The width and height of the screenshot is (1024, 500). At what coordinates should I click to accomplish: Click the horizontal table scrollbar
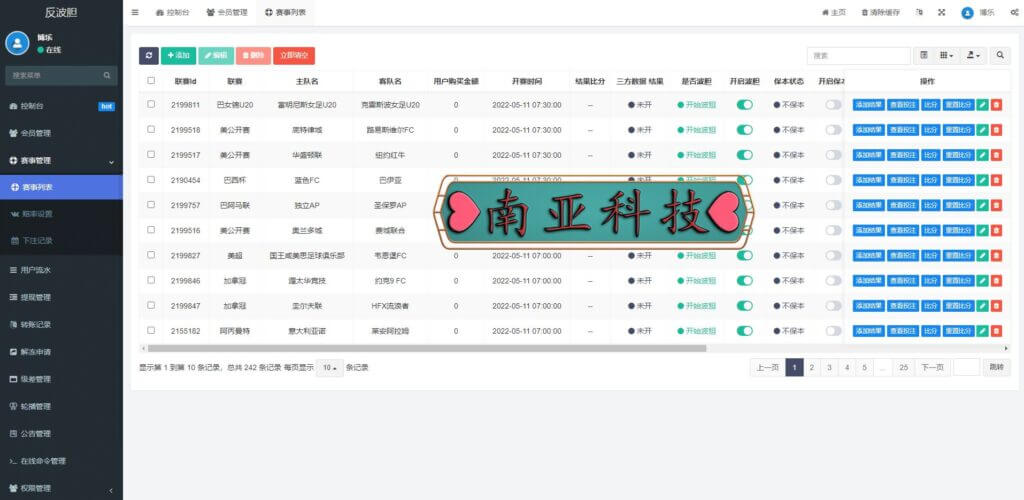426,349
